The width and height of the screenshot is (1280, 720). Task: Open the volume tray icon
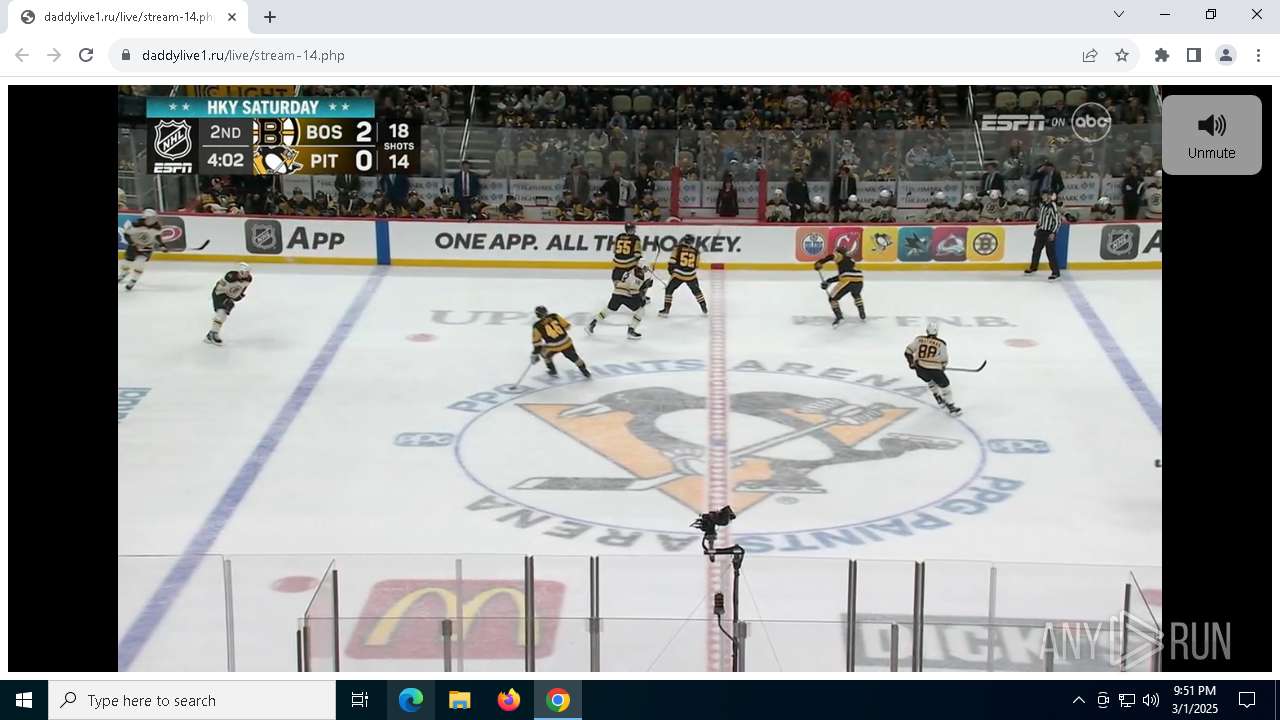pyautogui.click(x=1151, y=700)
